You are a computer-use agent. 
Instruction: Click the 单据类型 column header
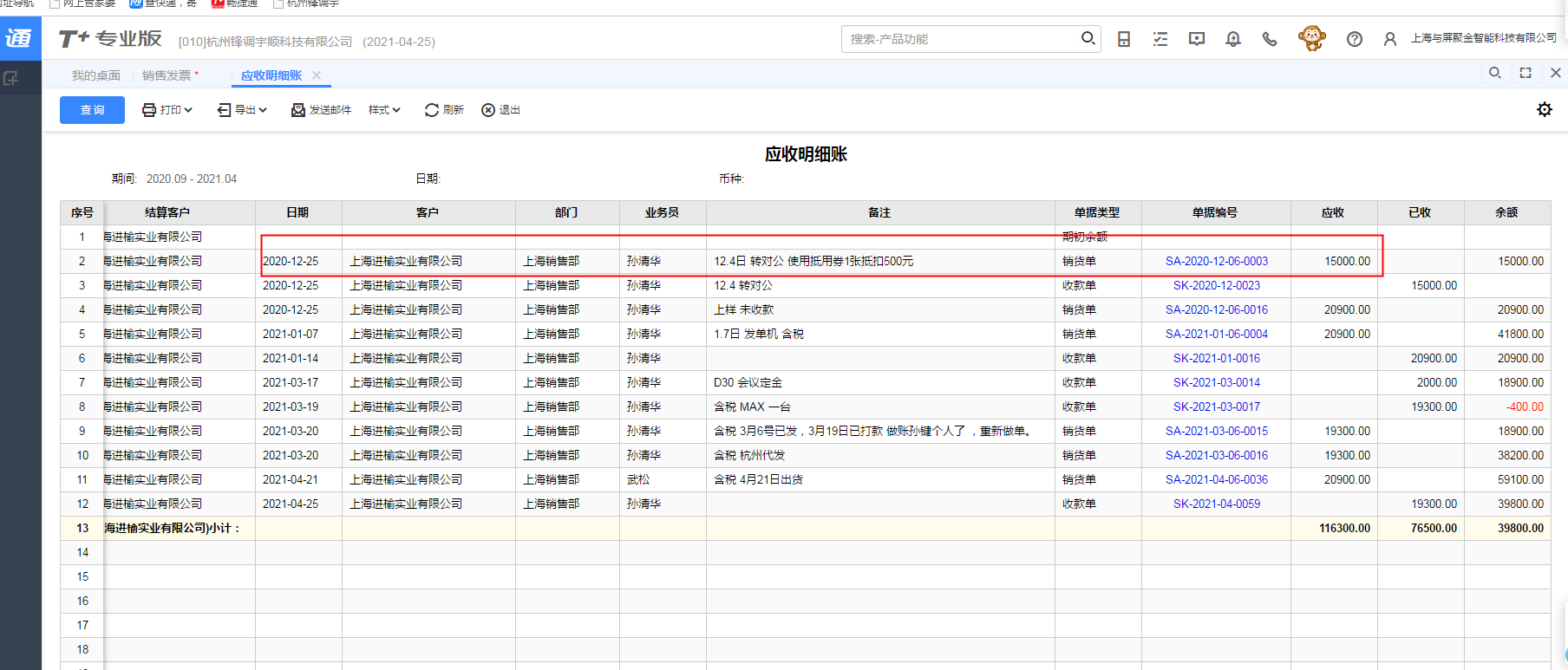click(1097, 212)
